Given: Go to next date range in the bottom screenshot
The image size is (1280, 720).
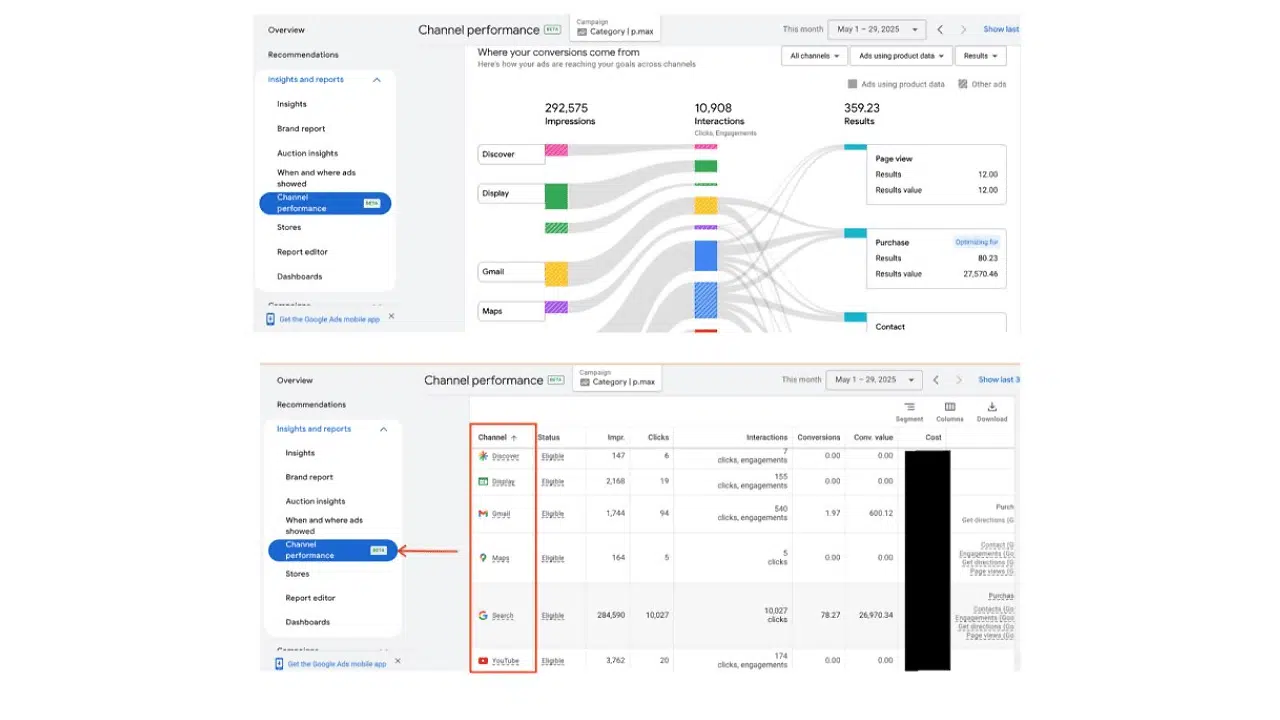Looking at the screenshot, I should coord(959,380).
